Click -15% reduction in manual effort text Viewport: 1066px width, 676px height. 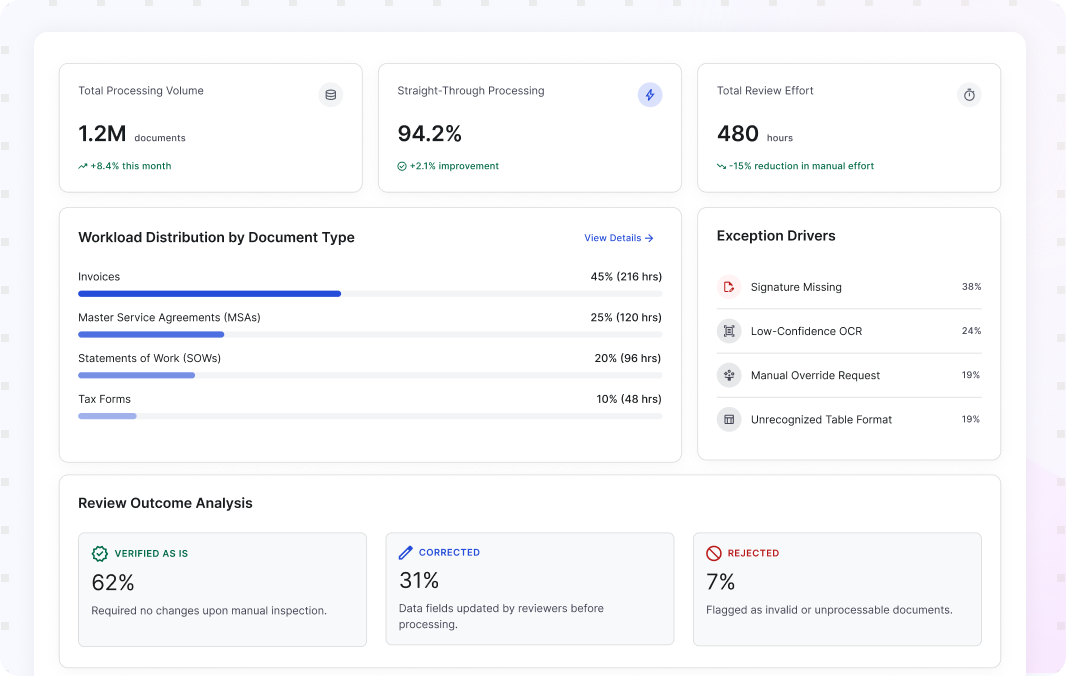coord(802,166)
